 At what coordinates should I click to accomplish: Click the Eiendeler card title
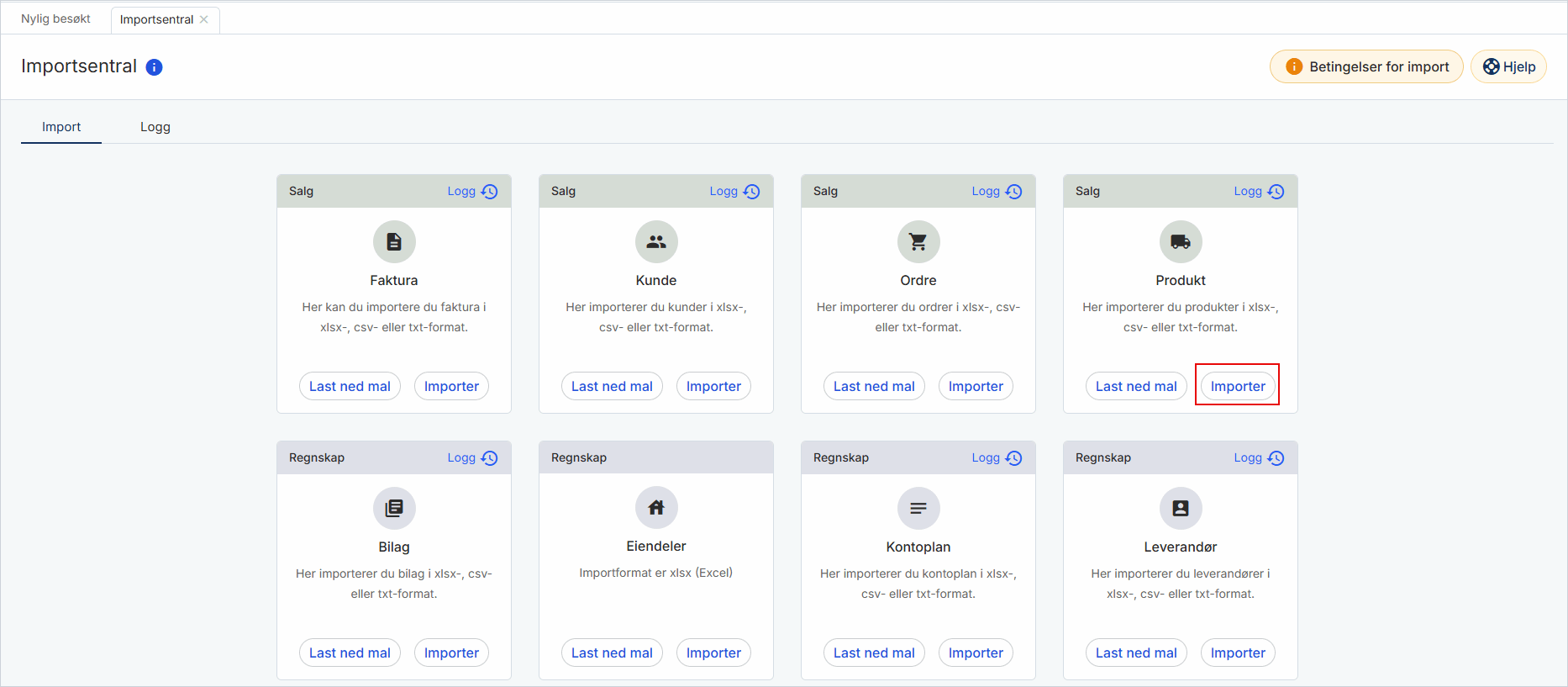click(x=656, y=546)
